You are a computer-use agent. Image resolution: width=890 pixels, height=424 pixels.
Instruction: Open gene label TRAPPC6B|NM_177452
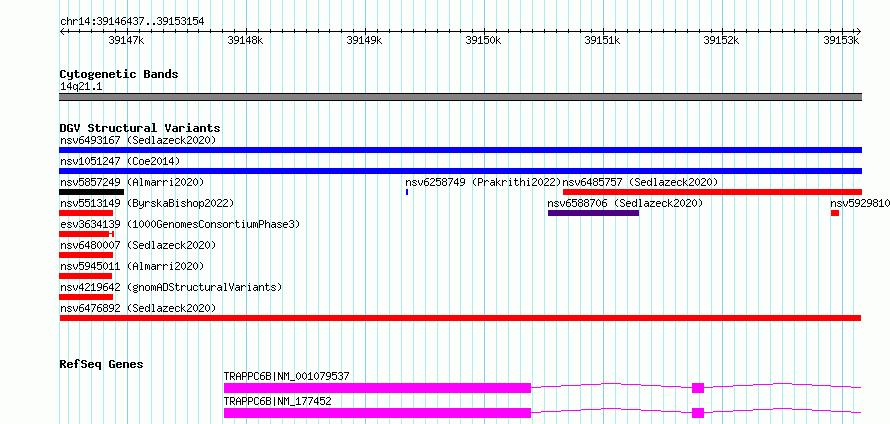tap(278, 401)
